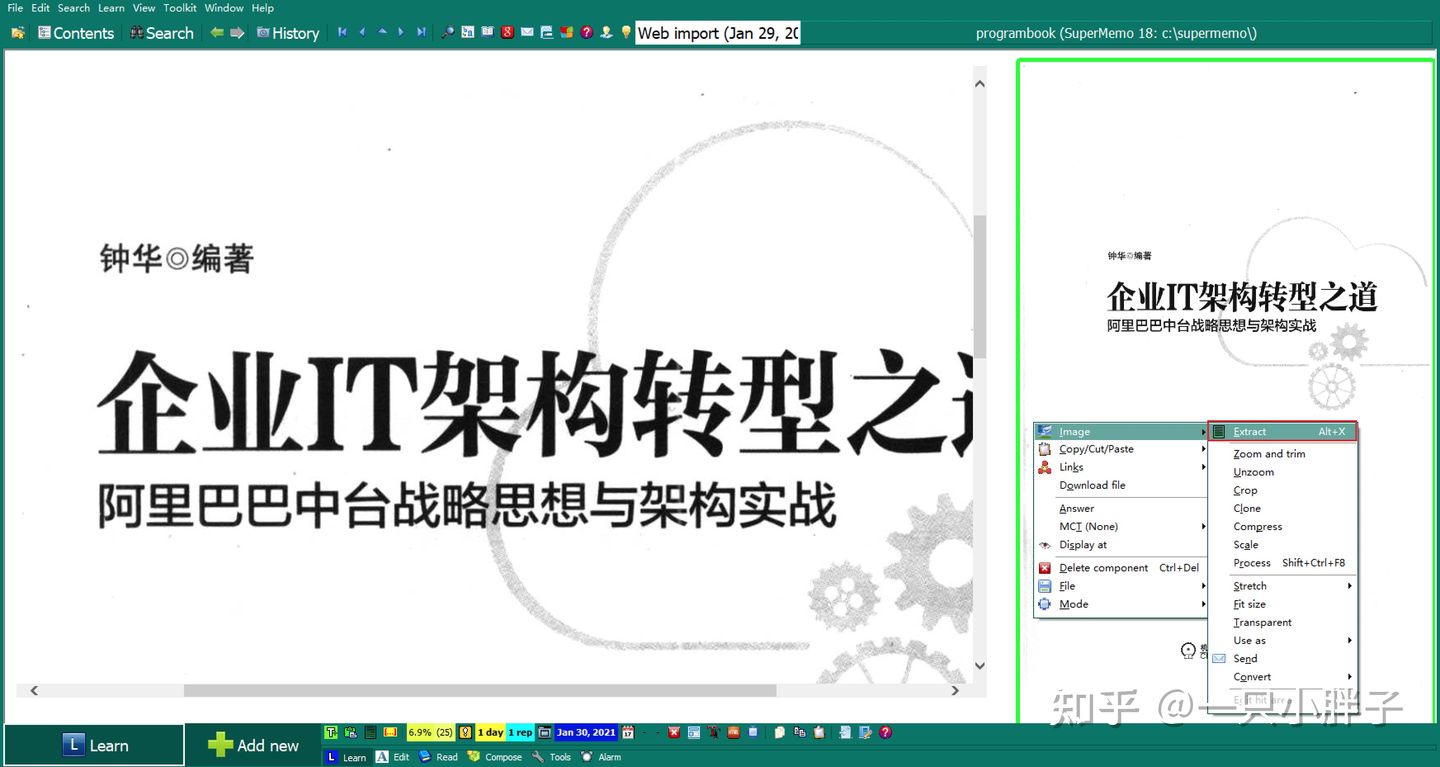Enable the Compress option for the image
The image size is (1440, 767).
tap(1257, 526)
